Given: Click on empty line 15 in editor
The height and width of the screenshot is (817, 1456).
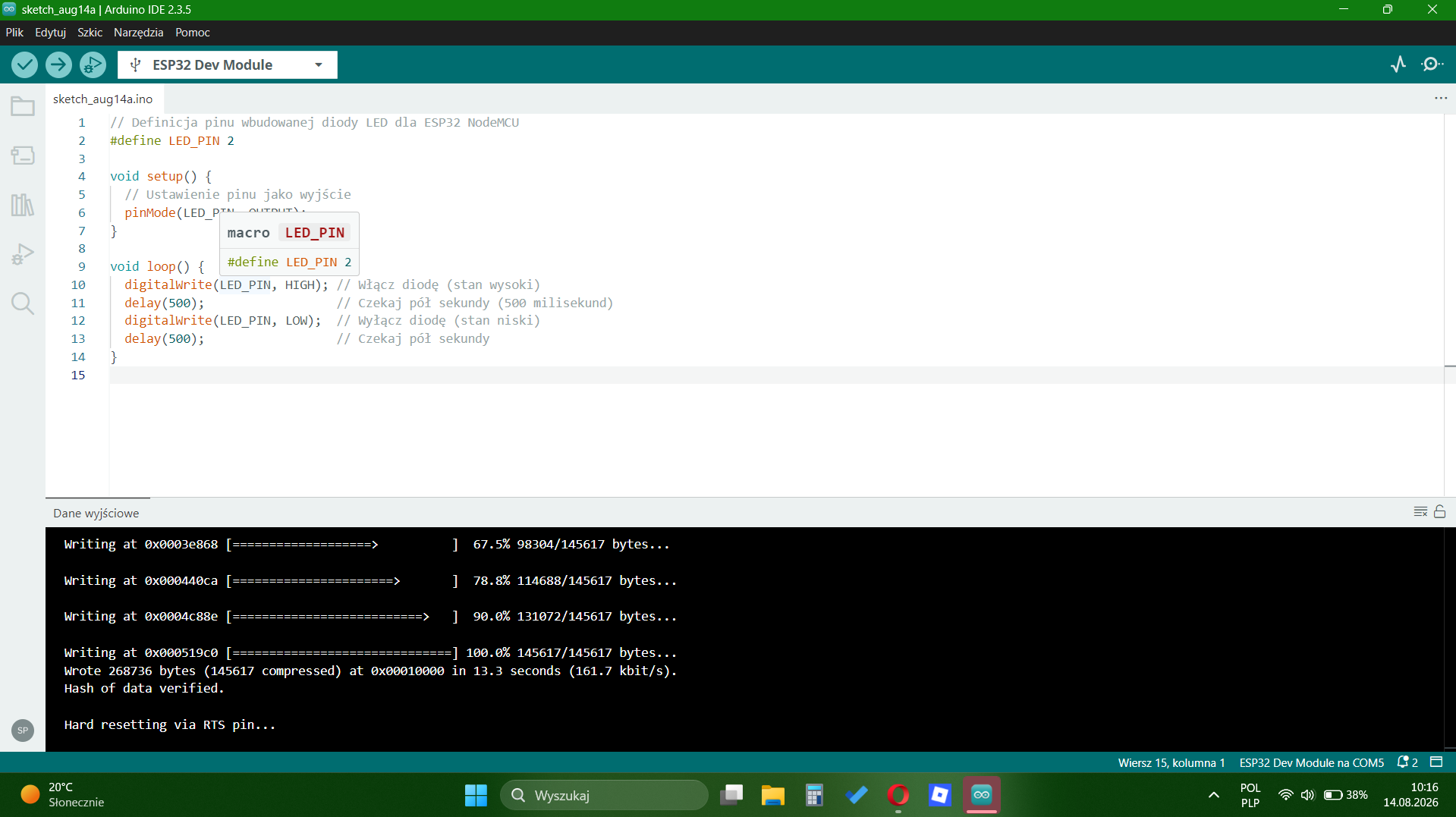Looking at the screenshot, I should tap(775, 375).
